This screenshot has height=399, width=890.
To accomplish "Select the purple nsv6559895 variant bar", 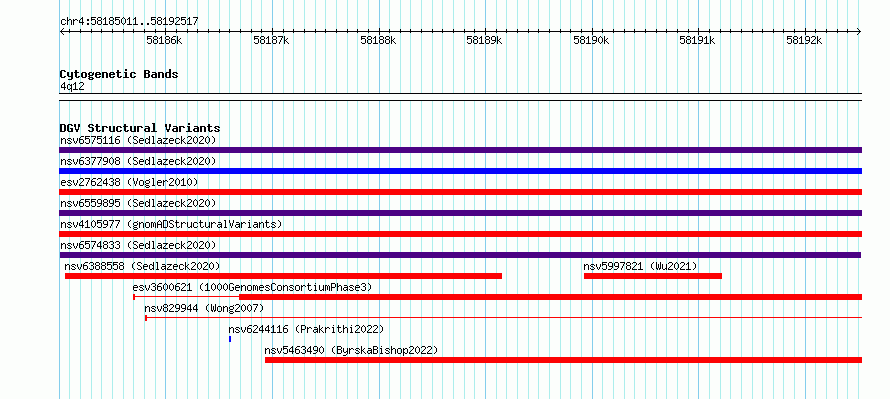I will (x=460, y=213).
